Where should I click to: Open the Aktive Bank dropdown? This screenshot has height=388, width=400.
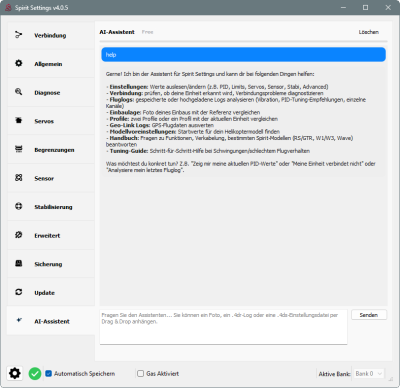(369, 374)
